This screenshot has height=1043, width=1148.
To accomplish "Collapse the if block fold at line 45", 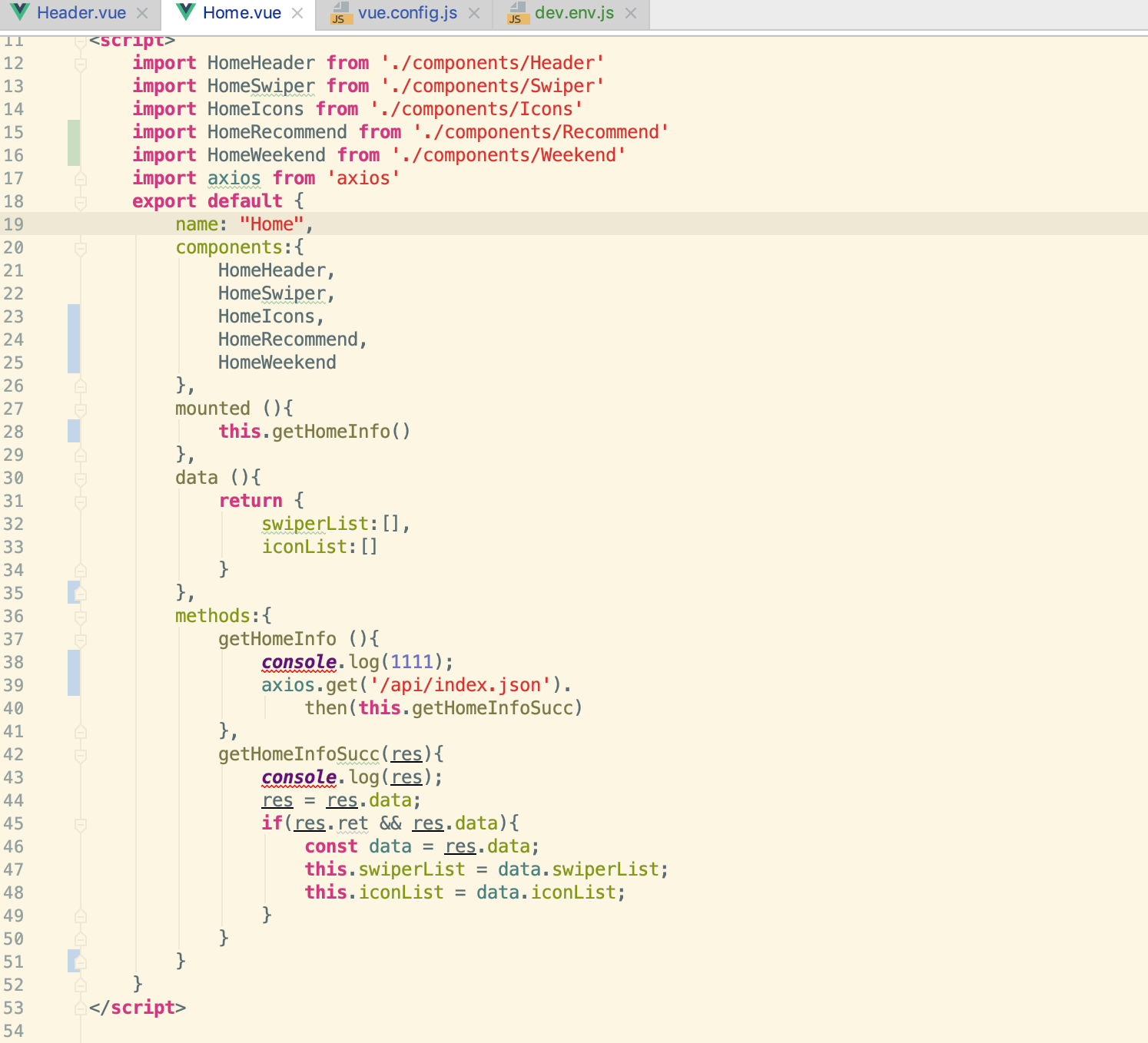I will (x=81, y=824).
